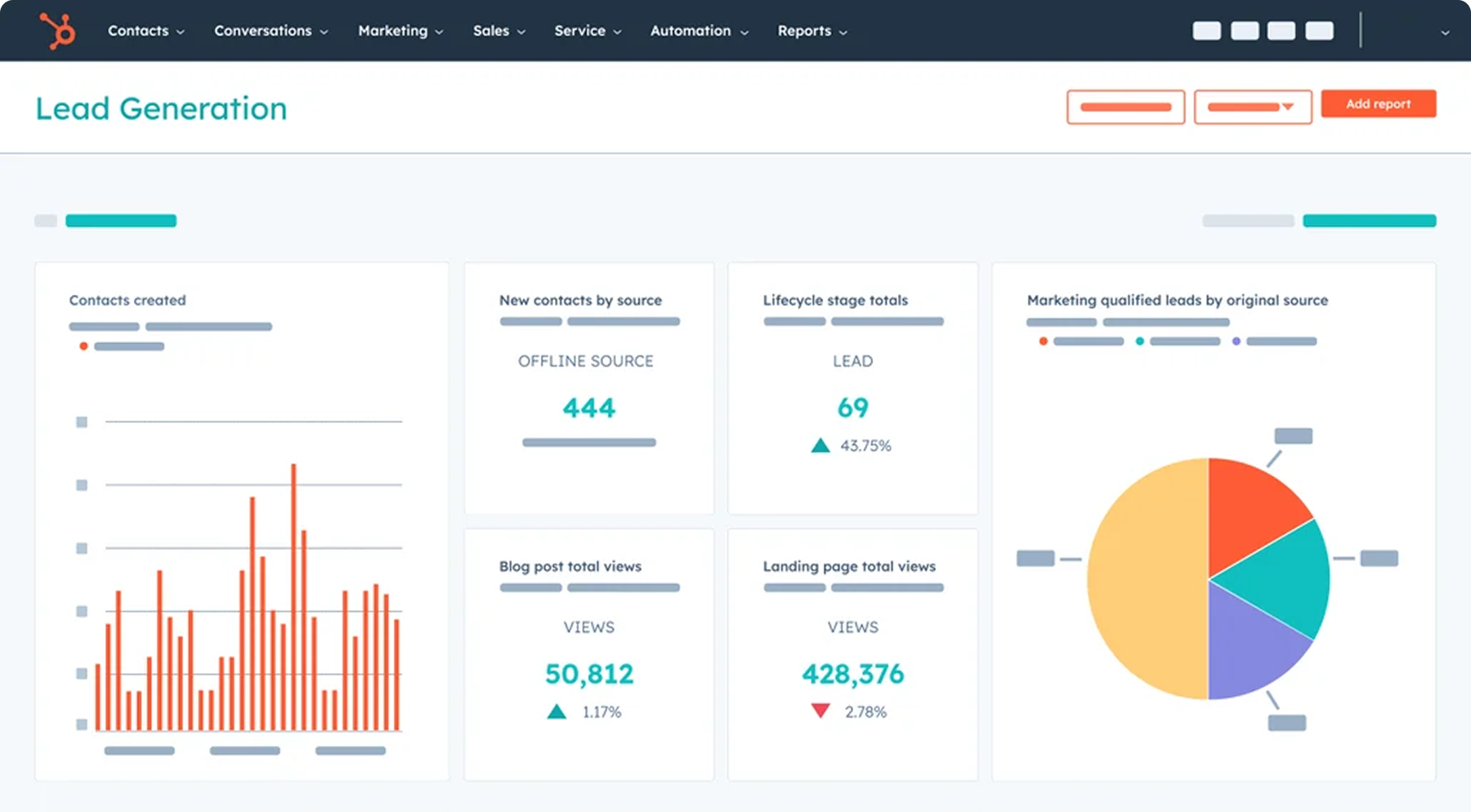Click the Add report button
Viewport: 1471px width, 812px height.
[1379, 104]
